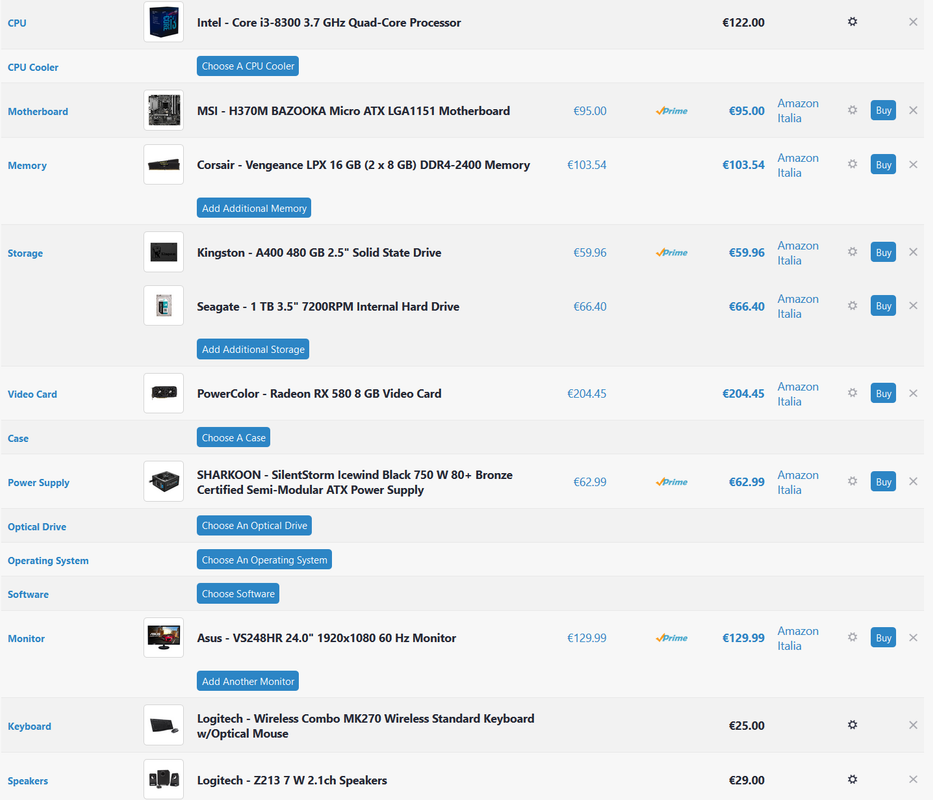
Task: Buy the Corsair Vengeance memory
Action: 883,165
